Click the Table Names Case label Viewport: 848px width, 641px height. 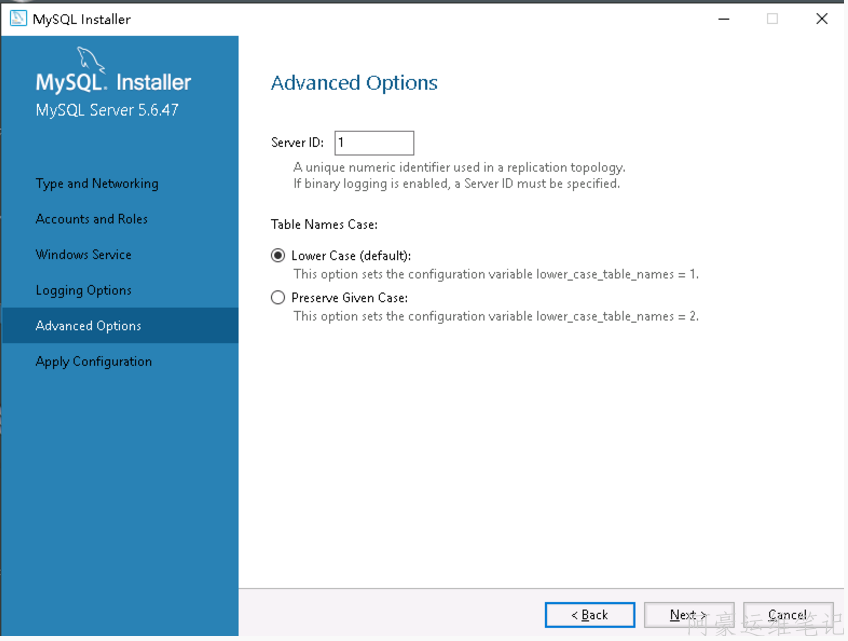click(324, 225)
